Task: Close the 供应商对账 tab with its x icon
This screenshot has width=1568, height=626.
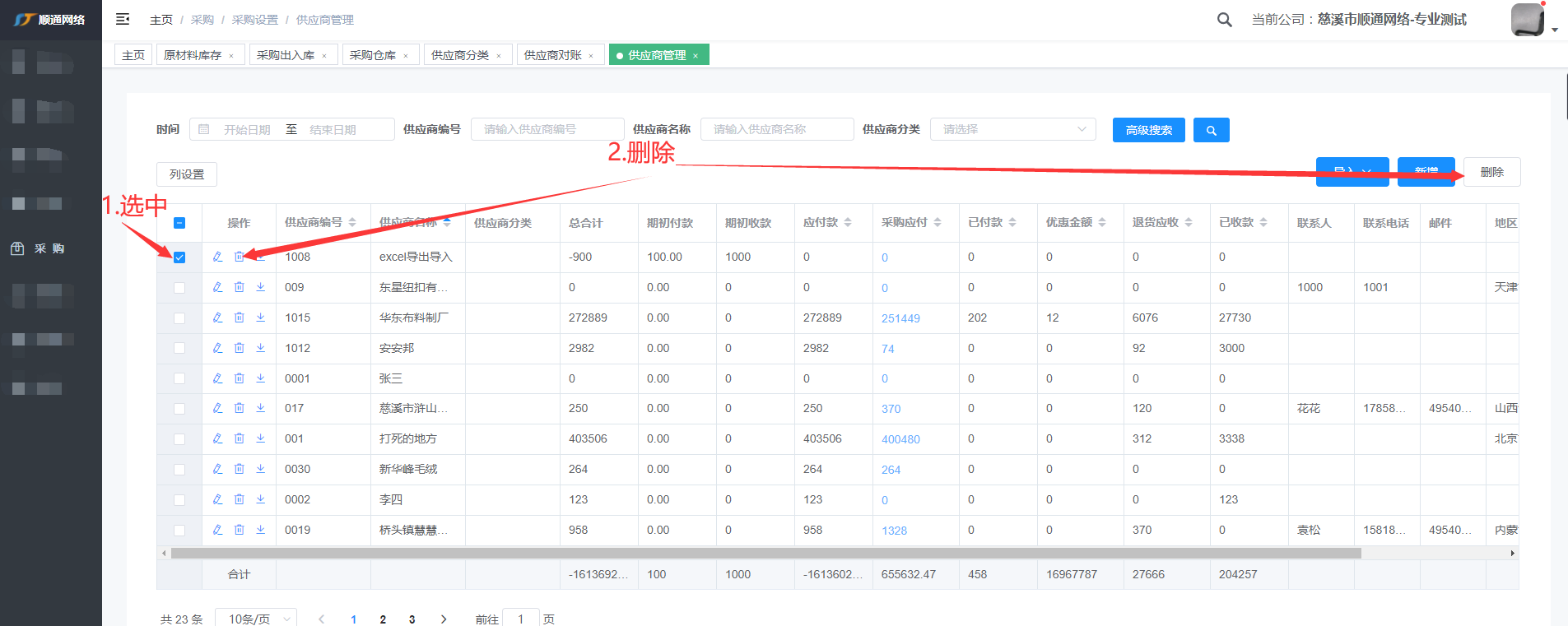Action: click(x=591, y=56)
